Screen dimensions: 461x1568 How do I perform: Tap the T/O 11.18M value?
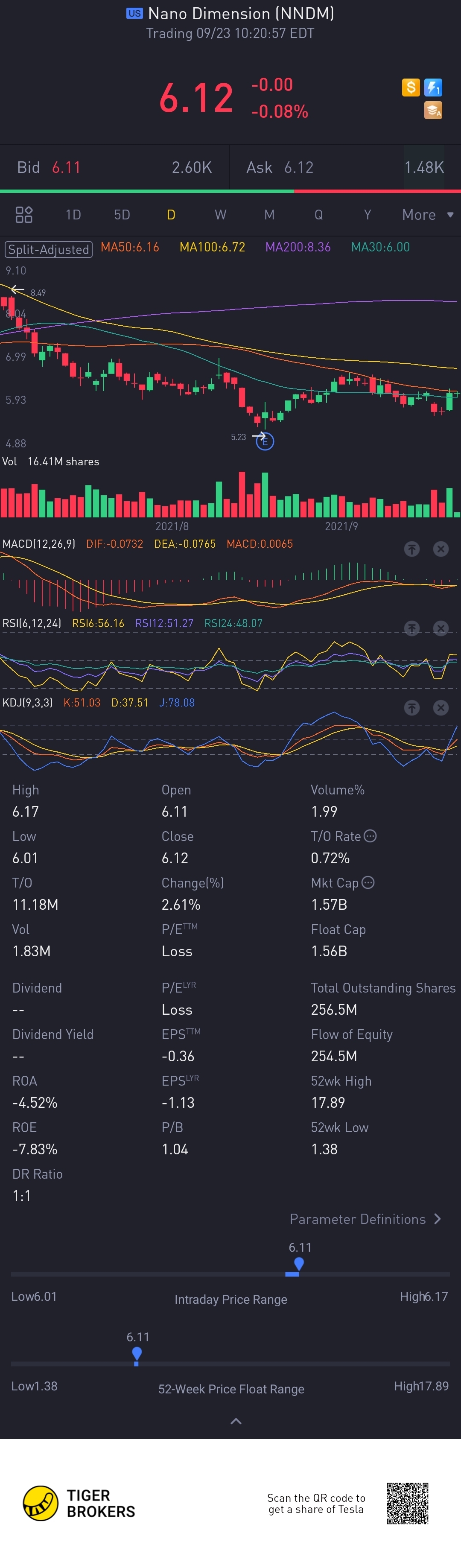tap(35, 905)
